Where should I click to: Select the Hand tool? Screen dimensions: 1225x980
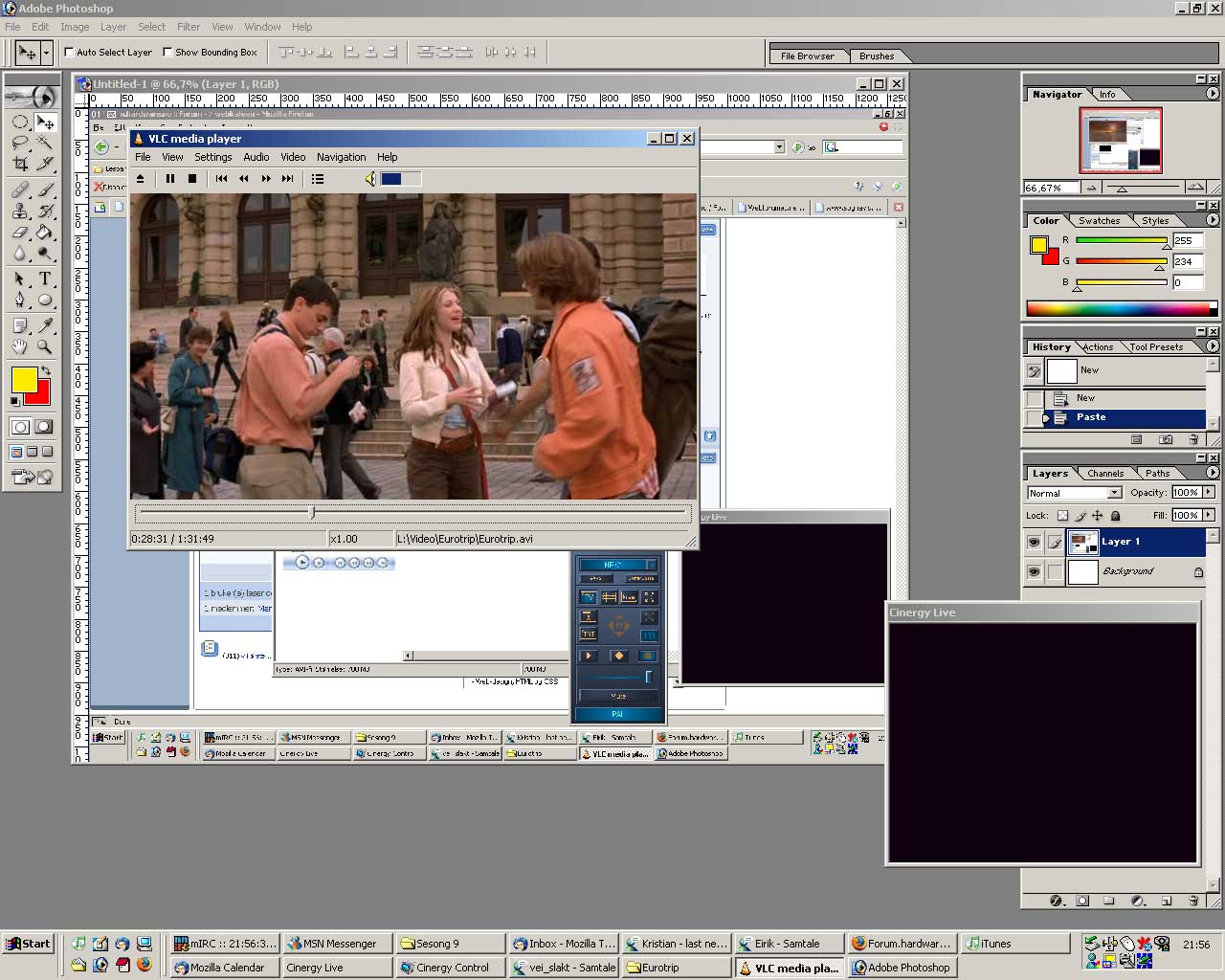(x=20, y=346)
